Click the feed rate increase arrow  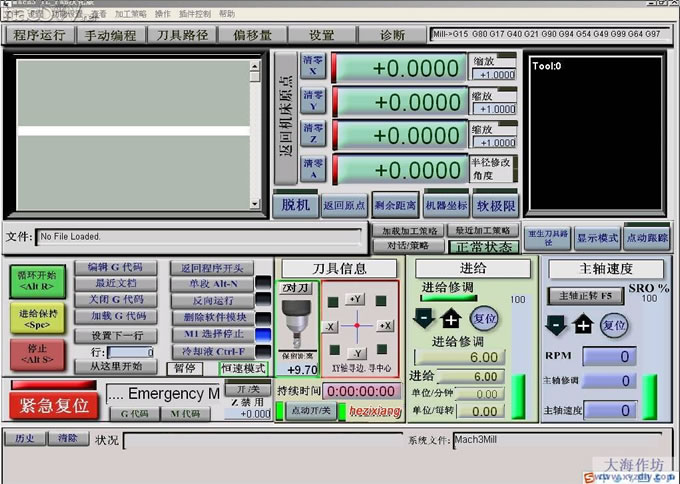point(450,318)
